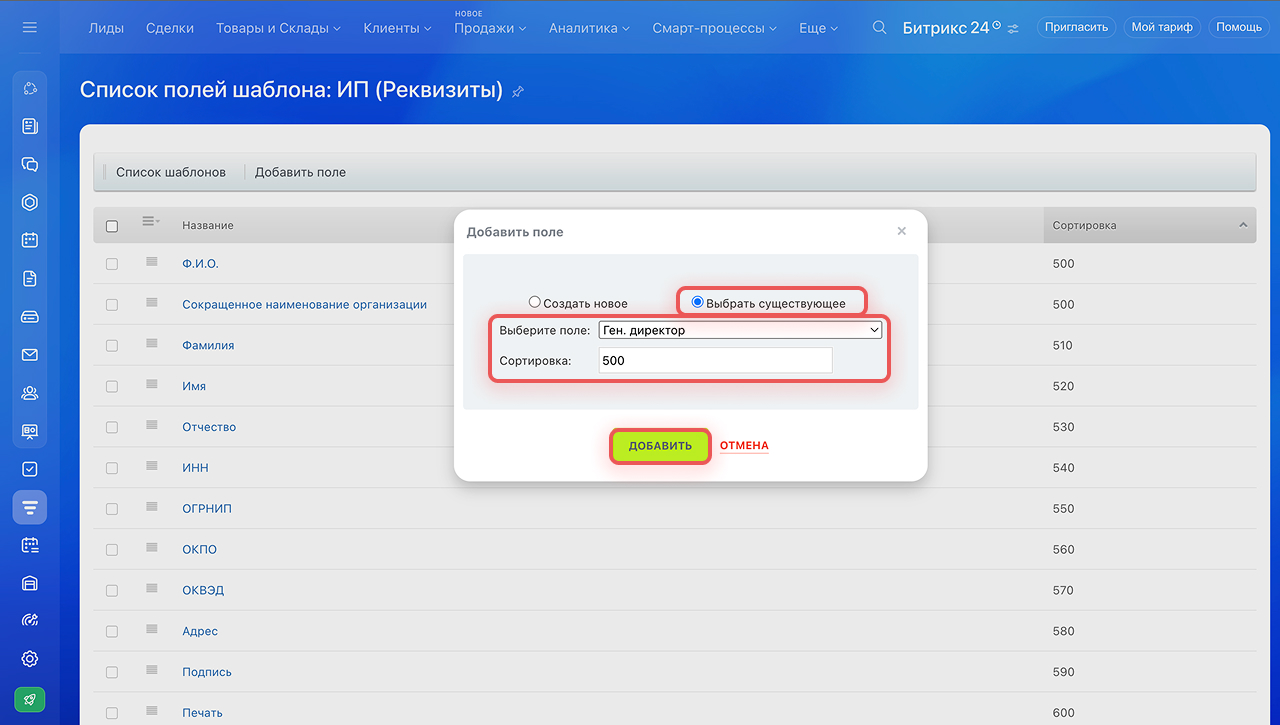
Task: Click the Пригласить button
Action: (x=1076, y=27)
